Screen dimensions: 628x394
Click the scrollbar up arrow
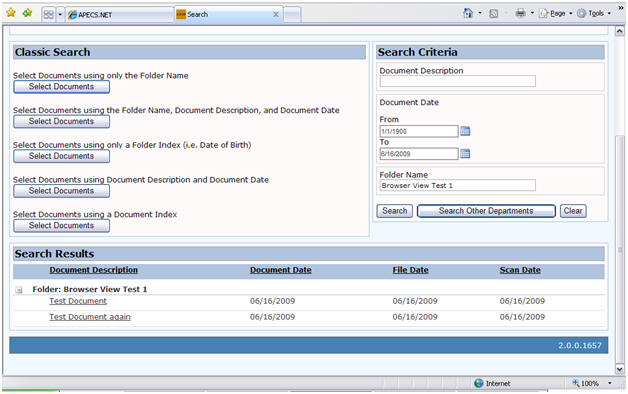(x=620, y=31)
